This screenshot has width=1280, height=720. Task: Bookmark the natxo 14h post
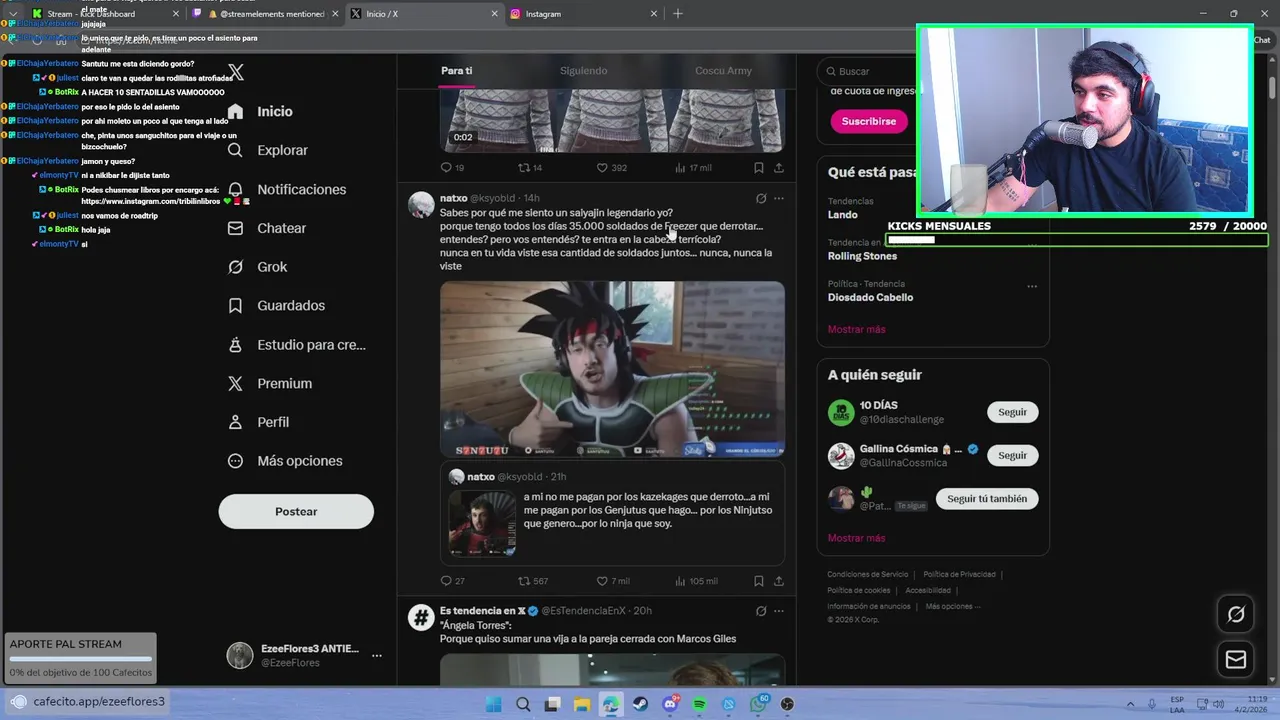point(759,581)
